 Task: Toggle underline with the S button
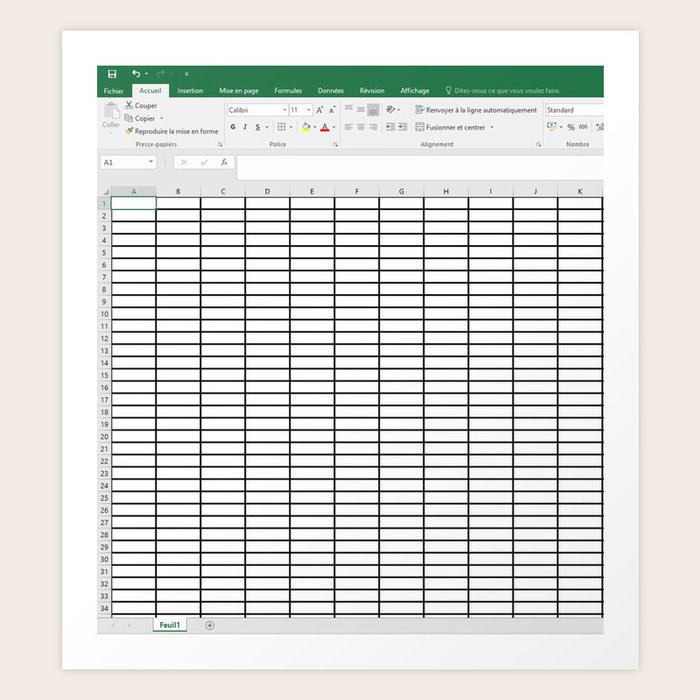[258, 127]
